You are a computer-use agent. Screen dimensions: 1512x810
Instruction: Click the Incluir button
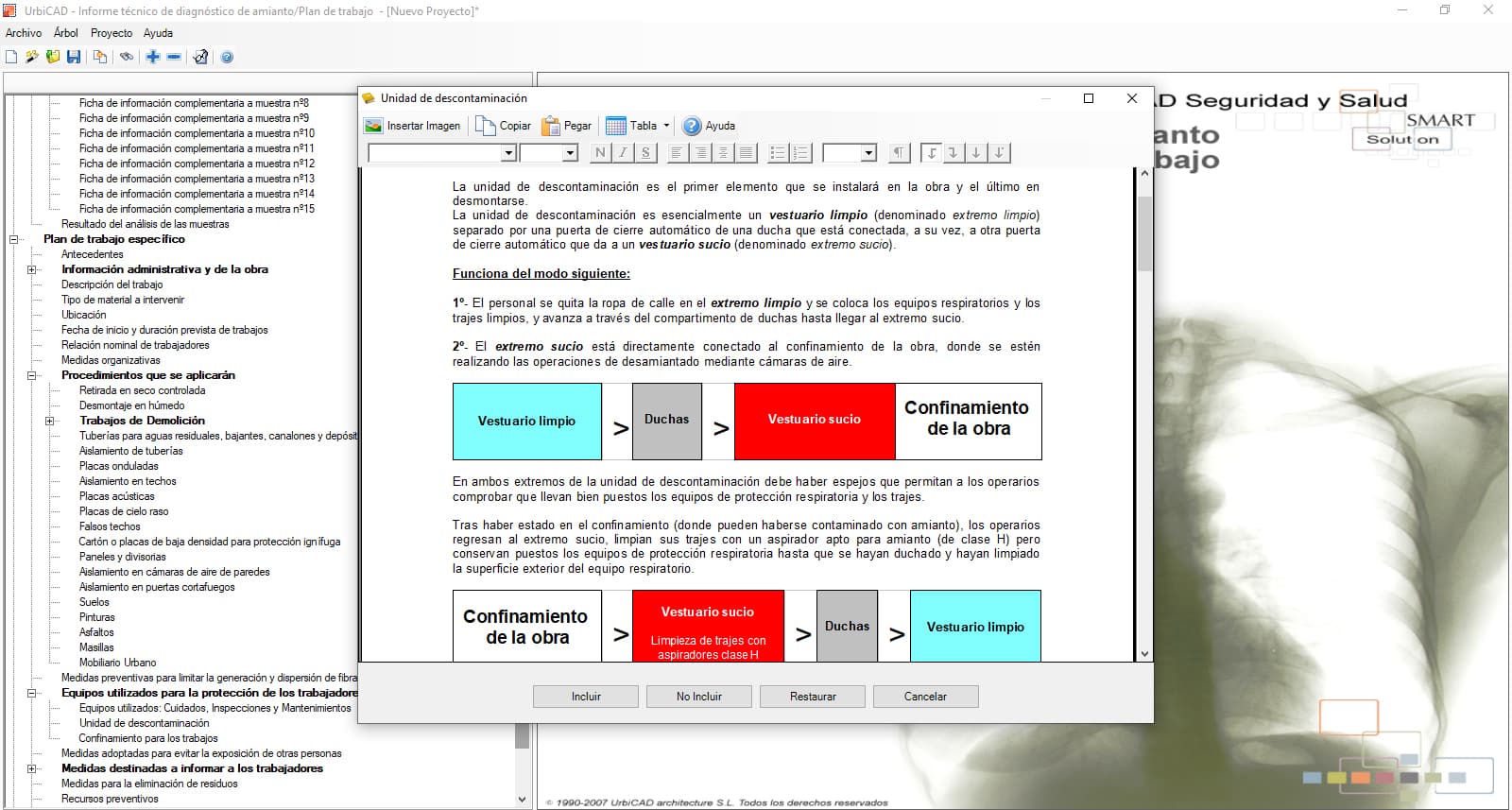pyautogui.click(x=586, y=697)
